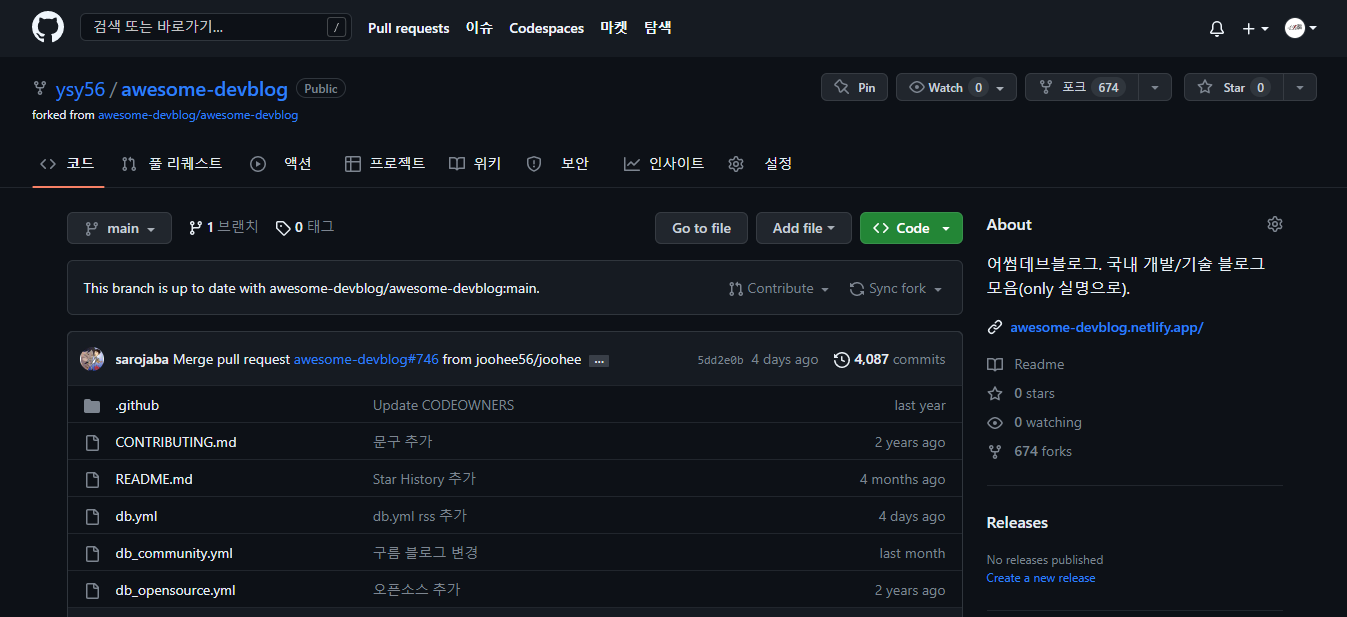Click the 포크 674 button
The image size is (1347, 617).
(x=1081, y=87)
